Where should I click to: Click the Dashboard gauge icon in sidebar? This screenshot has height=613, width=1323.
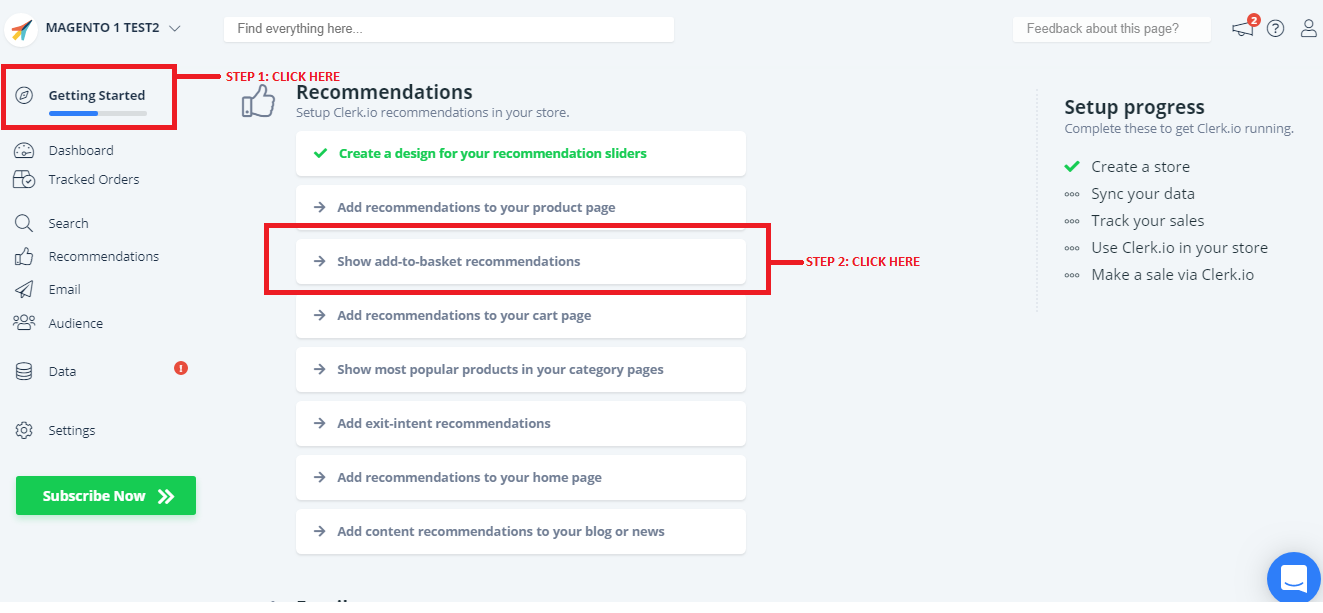click(x=25, y=151)
